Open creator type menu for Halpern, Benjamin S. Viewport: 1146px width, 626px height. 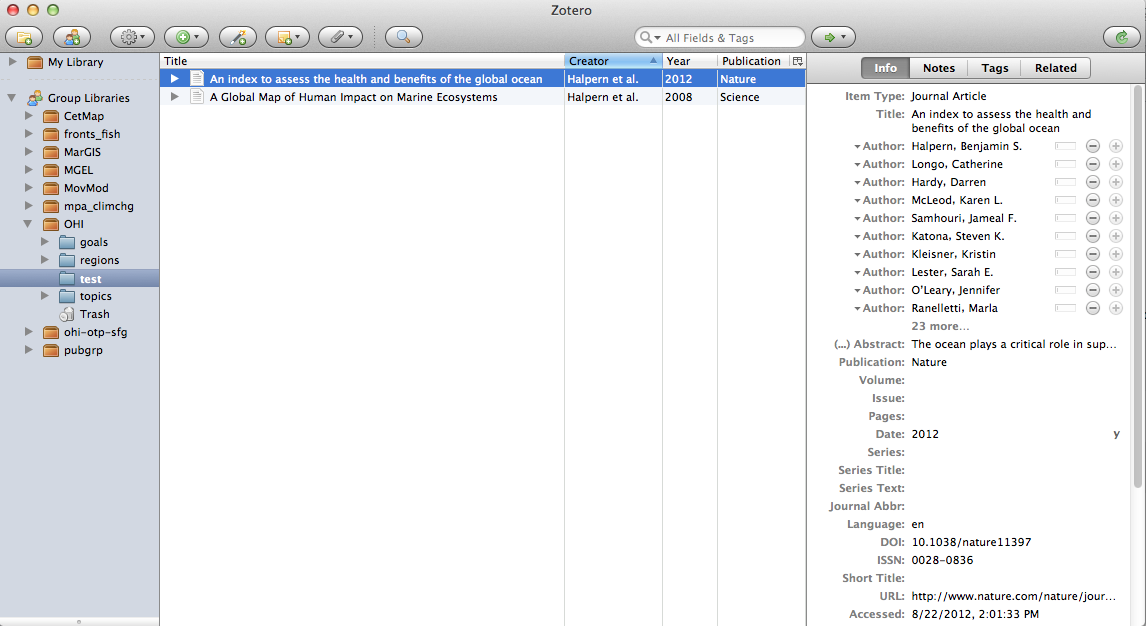coord(879,146)
